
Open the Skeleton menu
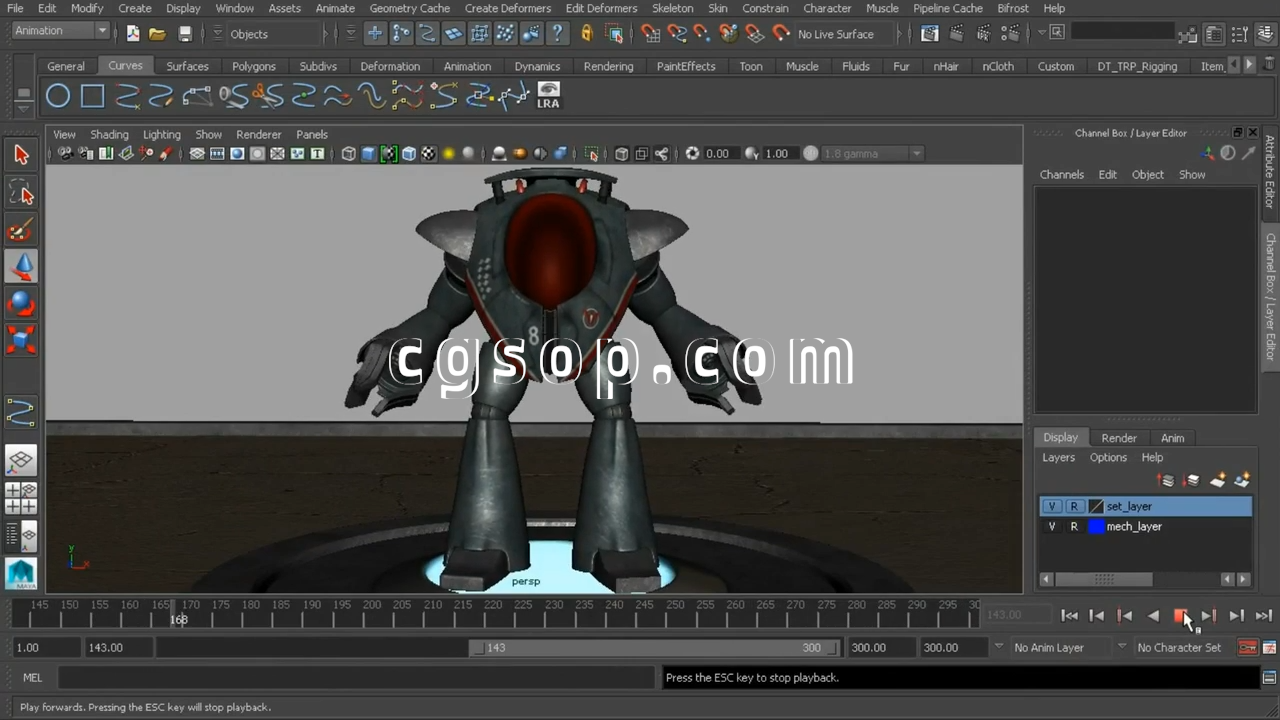672,8
